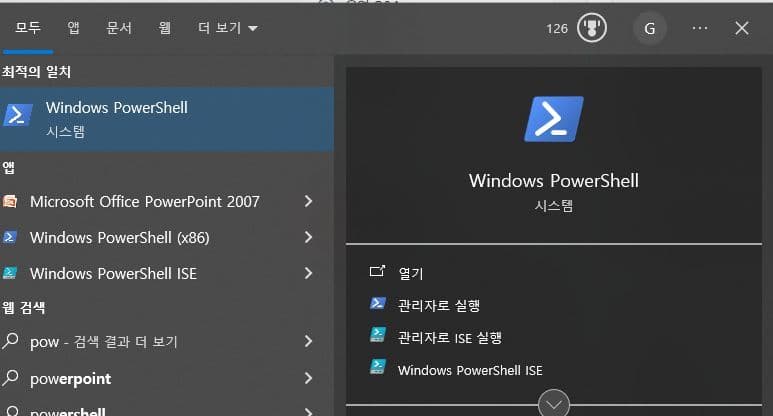The height and width of the screenshot is (416, 773).
Task: Click the 126 rewards points count
Action: (557, 29)
